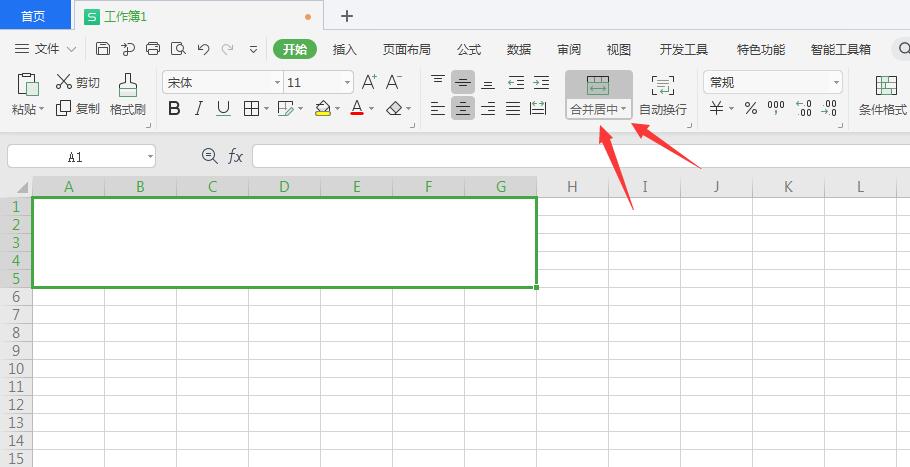
Task: Click the decrease indent icon
Action: (x=515, y=82)
